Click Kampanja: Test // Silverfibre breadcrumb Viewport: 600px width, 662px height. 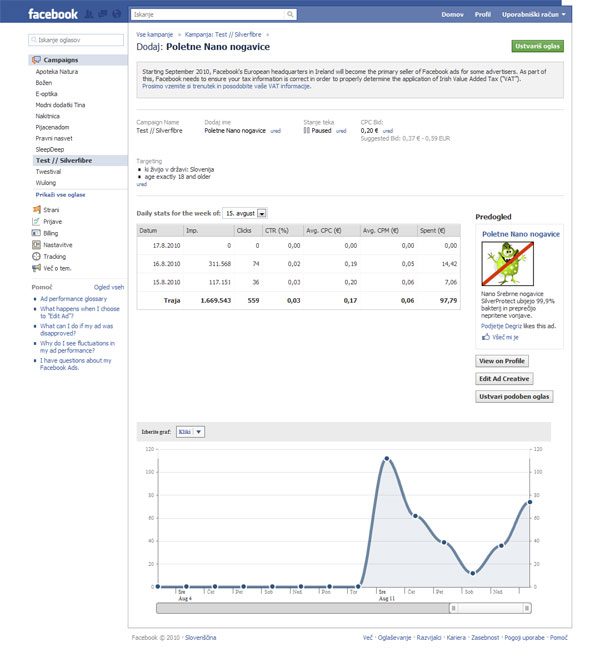click(223, 35)
